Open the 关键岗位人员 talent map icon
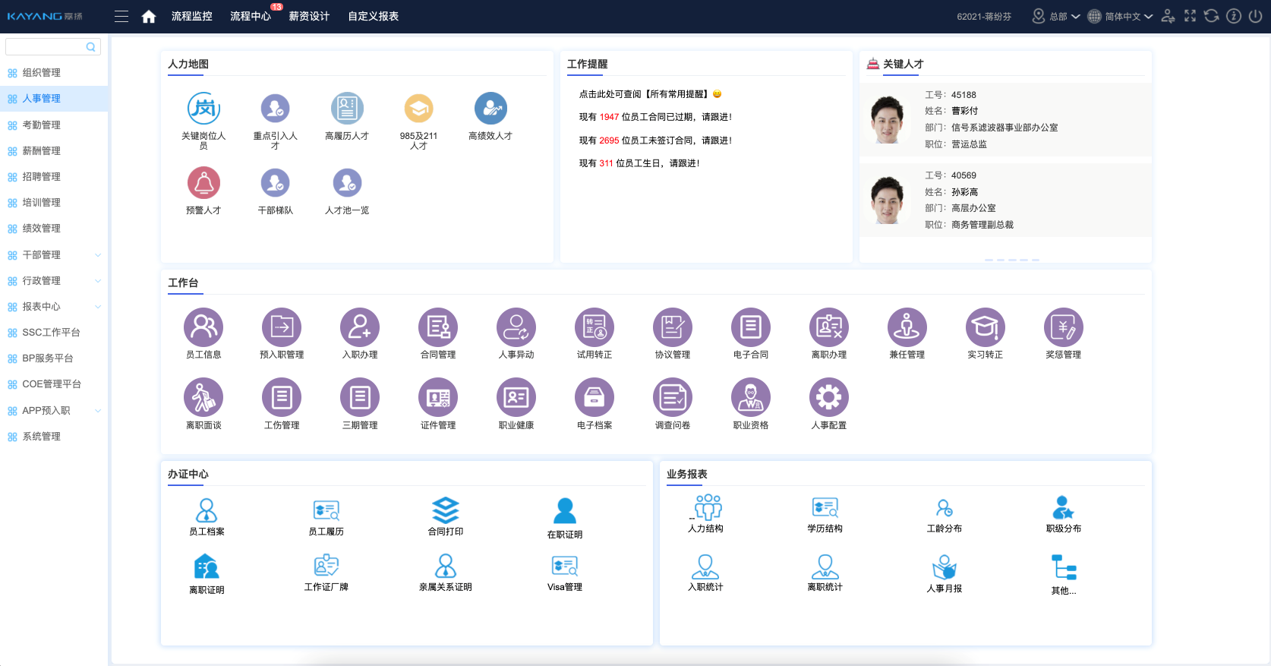 pos(203,108)
